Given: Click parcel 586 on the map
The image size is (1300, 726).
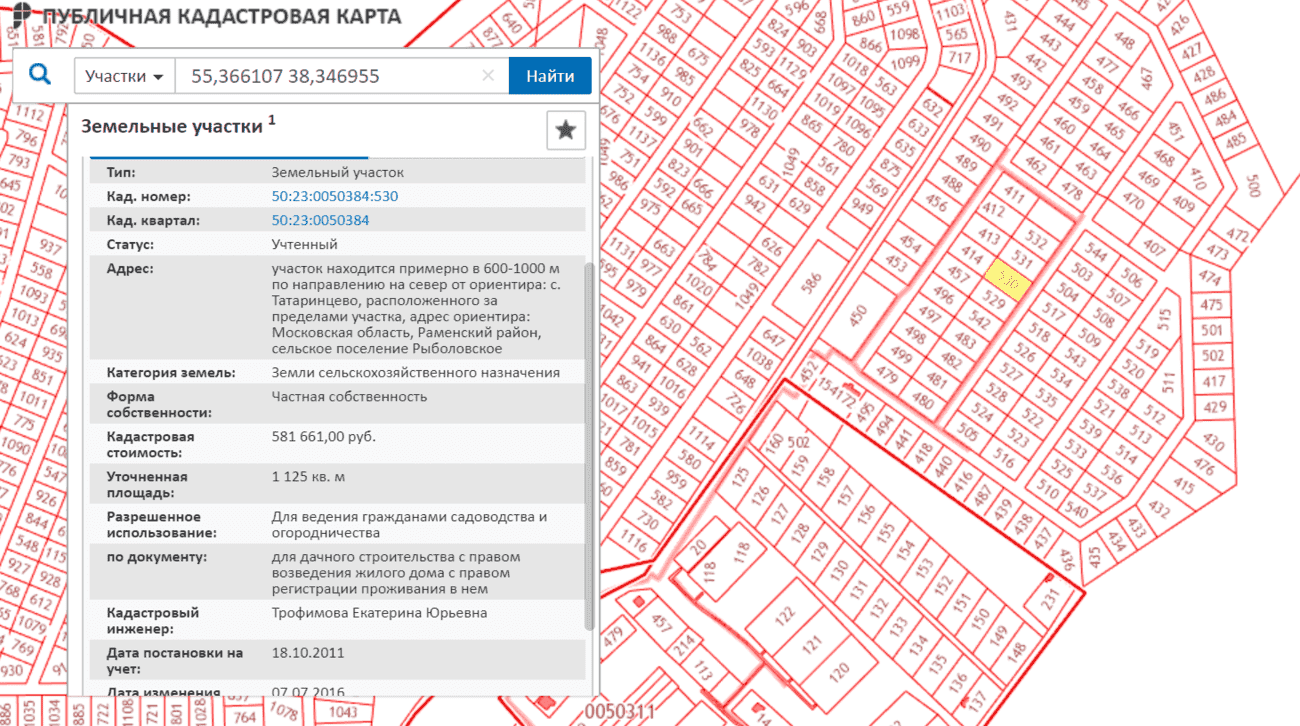Looking at the screenshot, I should point(809,285).
